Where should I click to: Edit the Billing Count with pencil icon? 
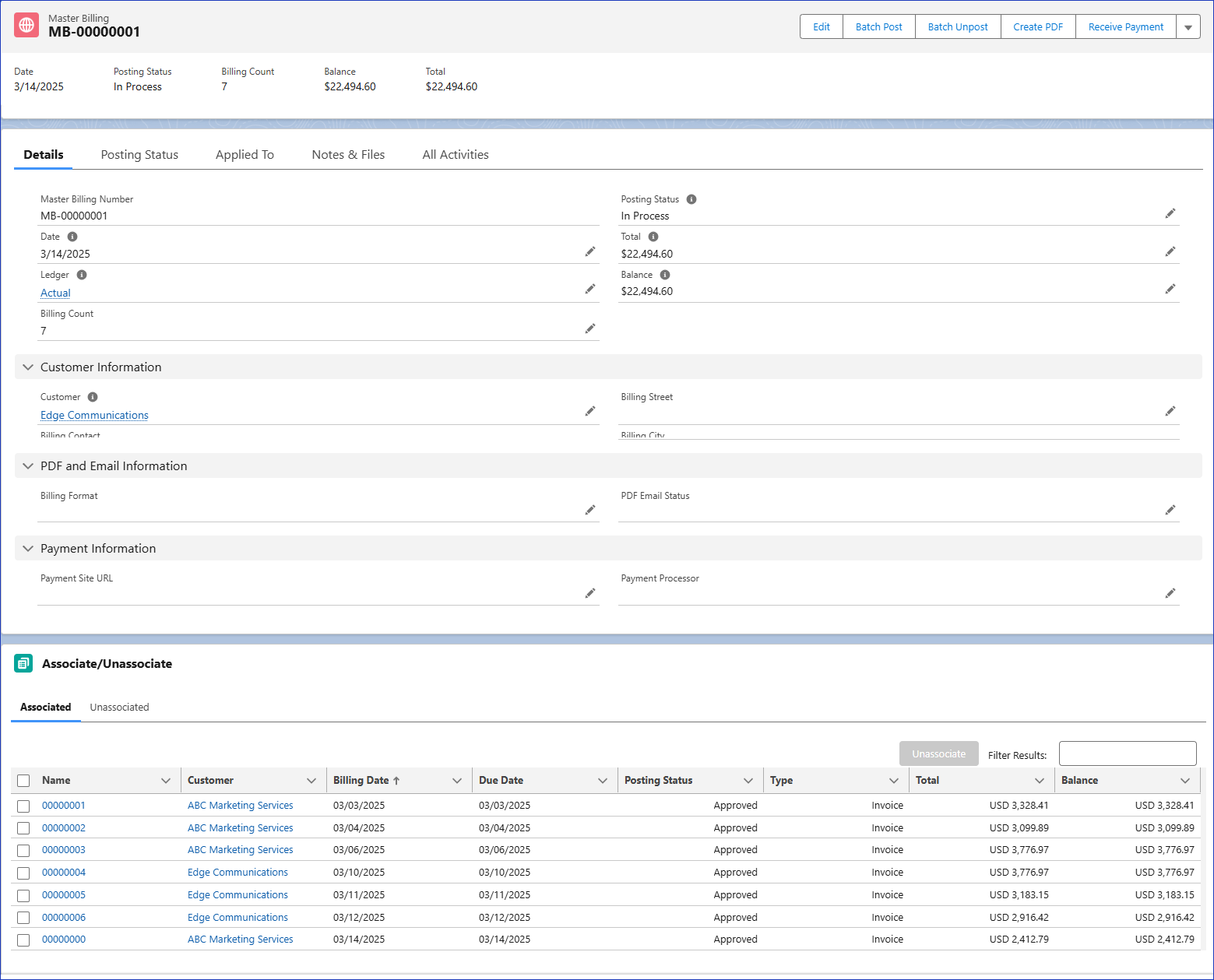590,328
